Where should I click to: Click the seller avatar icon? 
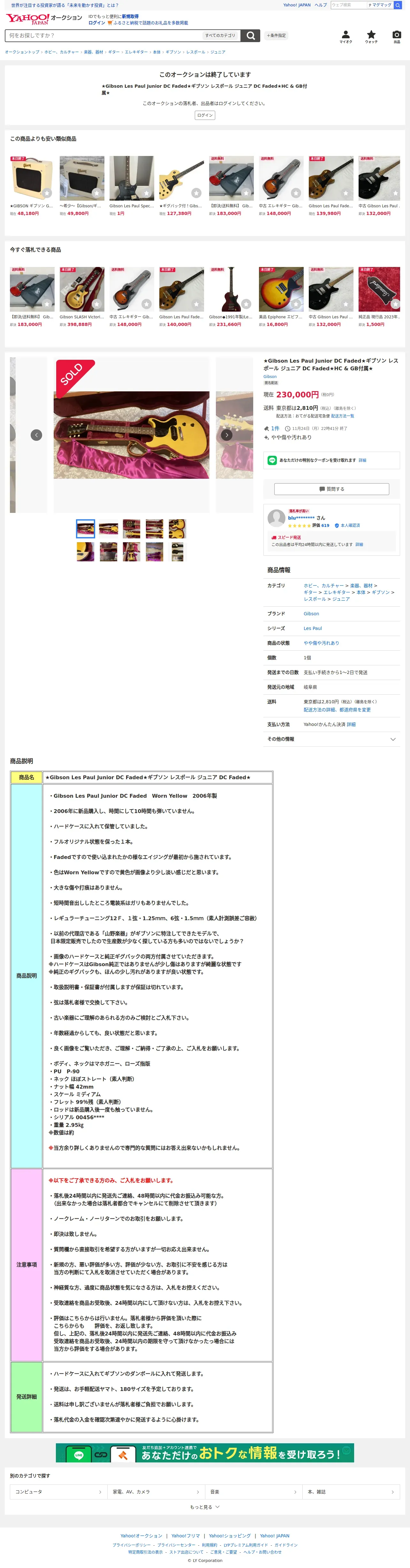(277, 517)
